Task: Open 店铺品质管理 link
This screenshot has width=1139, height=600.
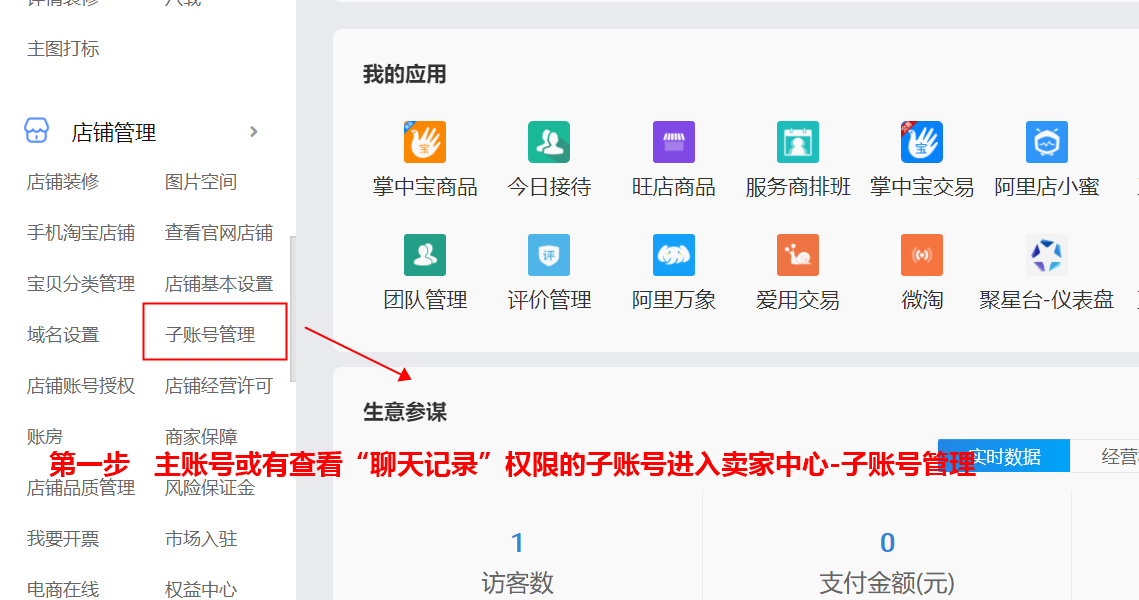Action: click(x=81, y=487)
